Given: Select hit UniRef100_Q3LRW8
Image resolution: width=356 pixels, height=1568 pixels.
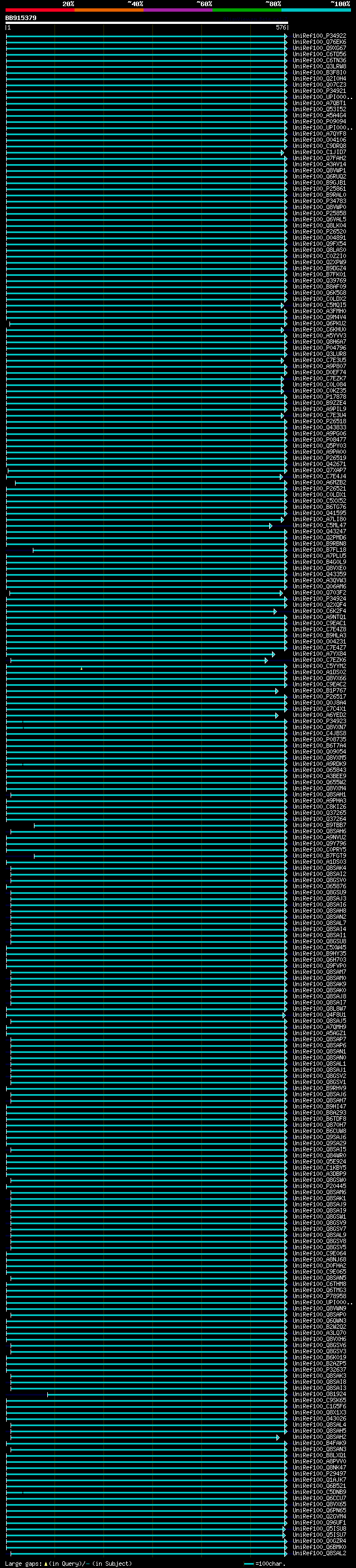Looking at the screenshot, I should [319, 66].
